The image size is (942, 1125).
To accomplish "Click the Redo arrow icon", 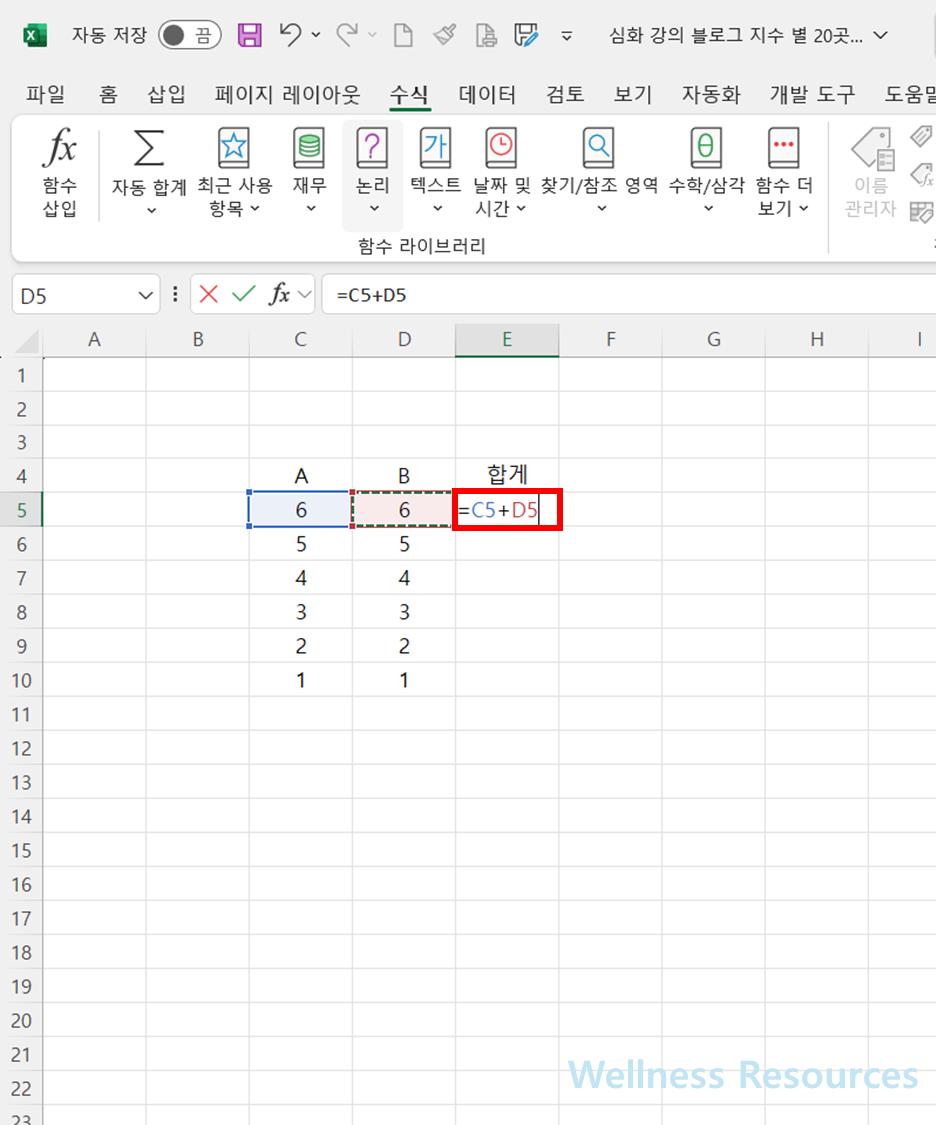I will [347, 34].
